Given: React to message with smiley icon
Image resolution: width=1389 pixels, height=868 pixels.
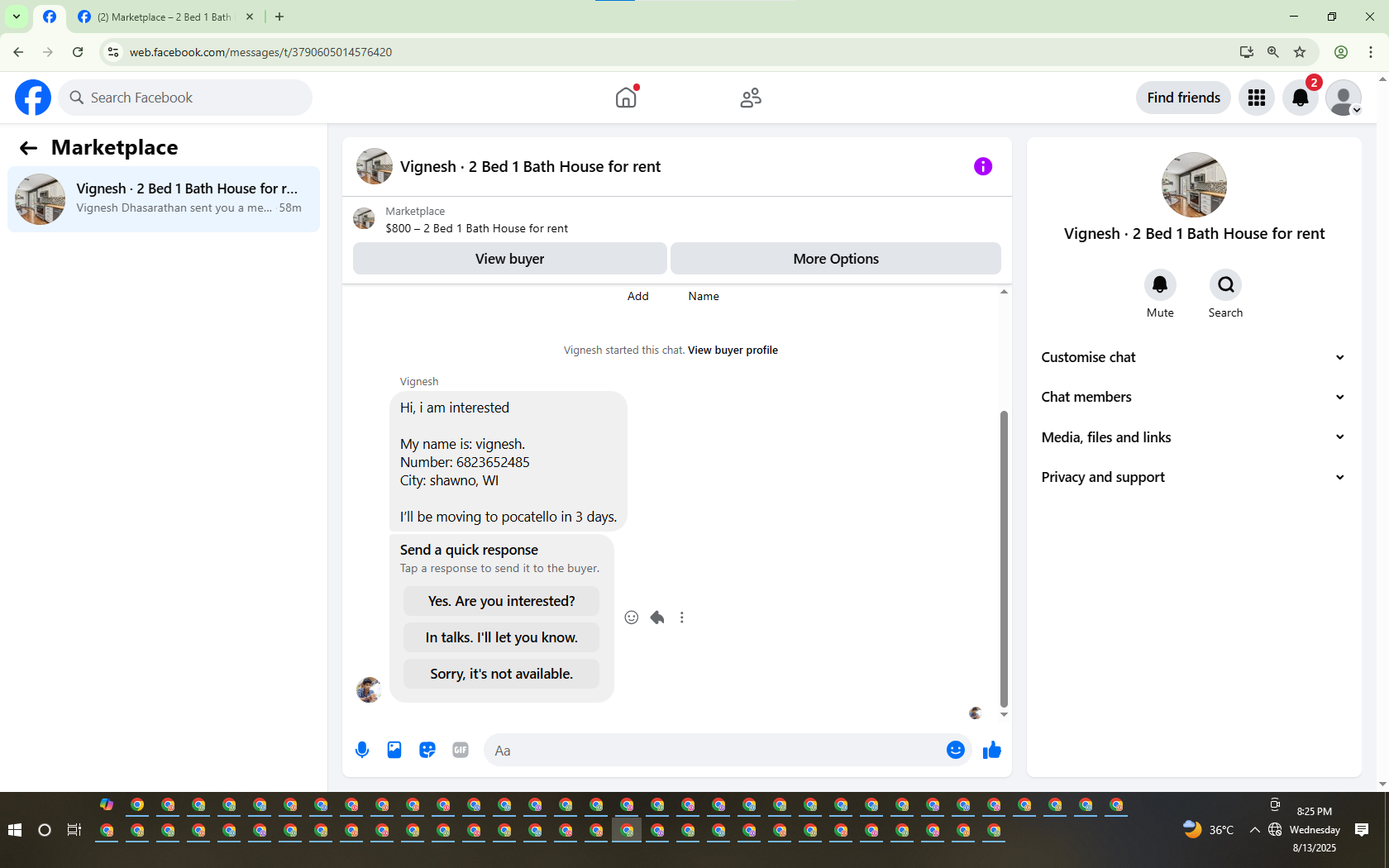Looking at the screenshot, I should click(632, 618).
